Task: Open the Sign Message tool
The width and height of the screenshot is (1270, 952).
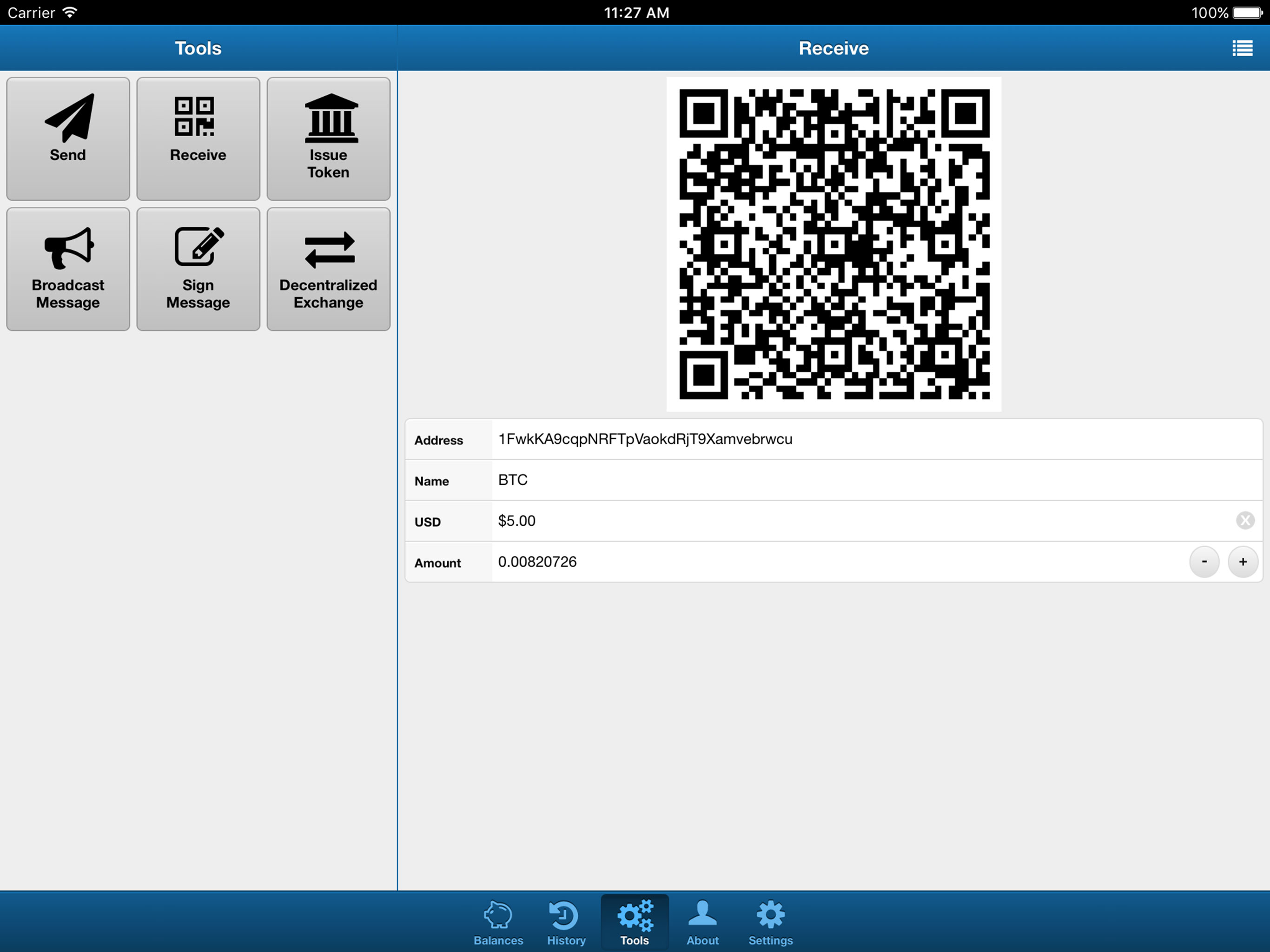Action: 198,269
